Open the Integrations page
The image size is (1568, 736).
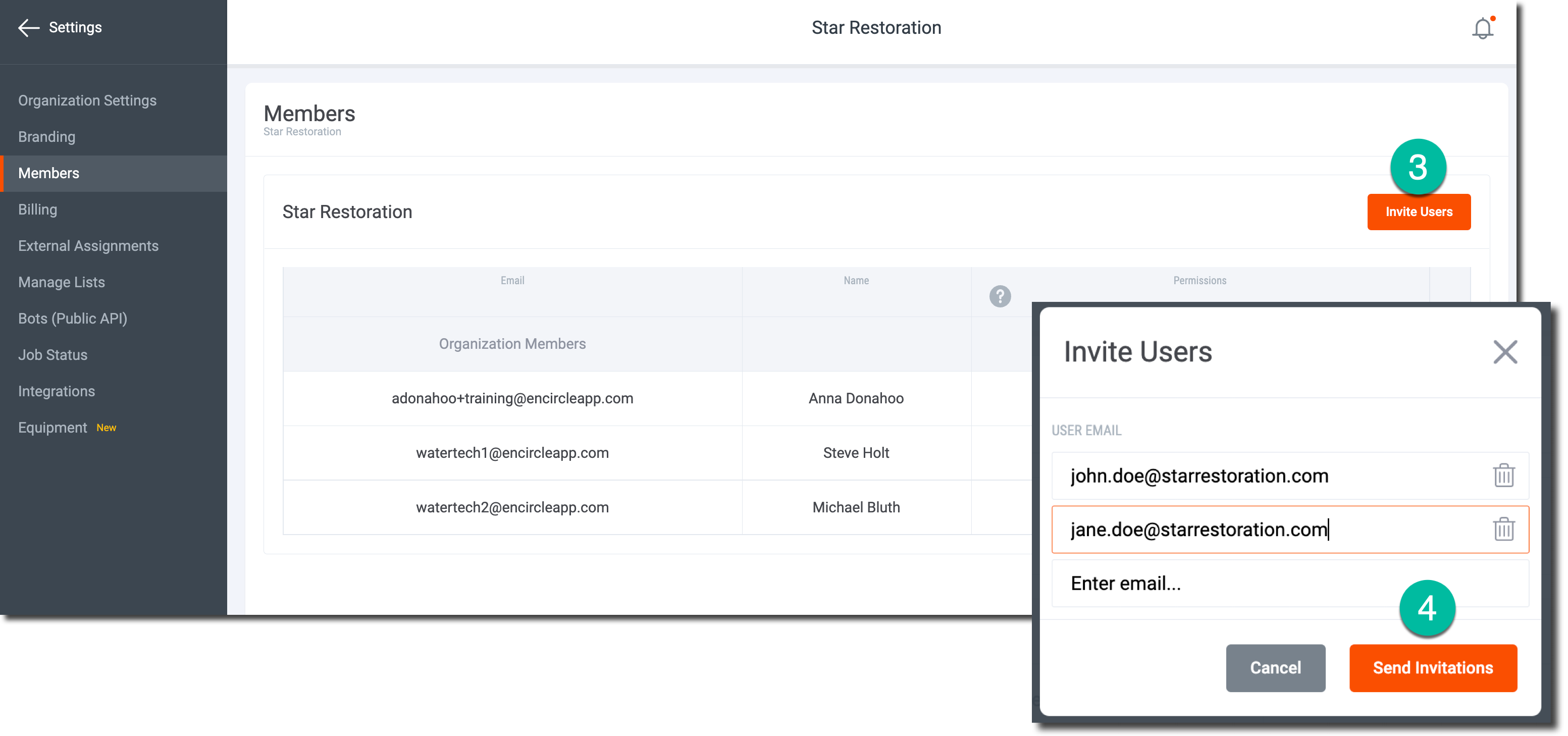coord(57,391)
